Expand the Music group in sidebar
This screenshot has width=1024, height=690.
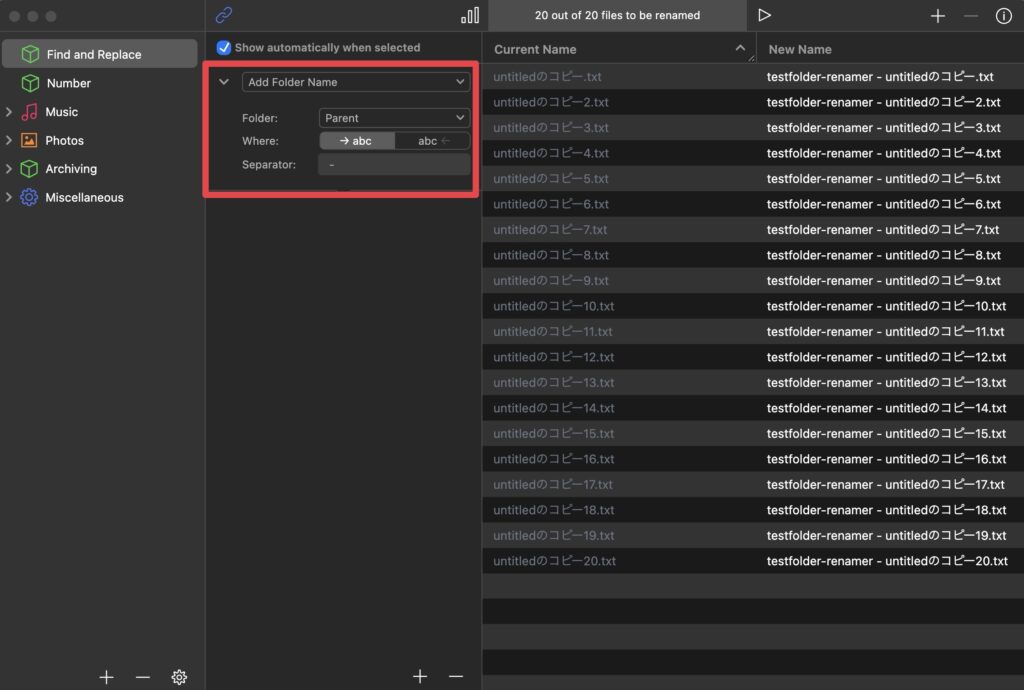point(9,112)
